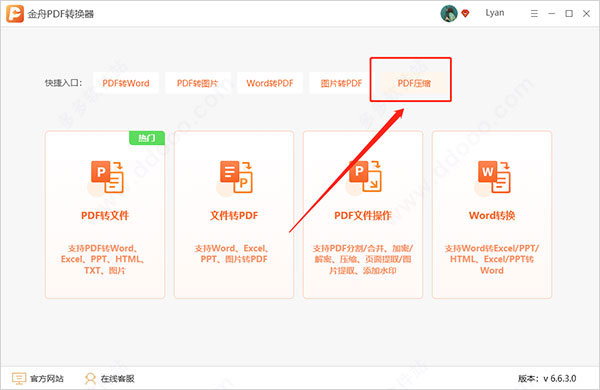
Task: Click the 在线客服 person icon
Action: [x=90, y=379]
